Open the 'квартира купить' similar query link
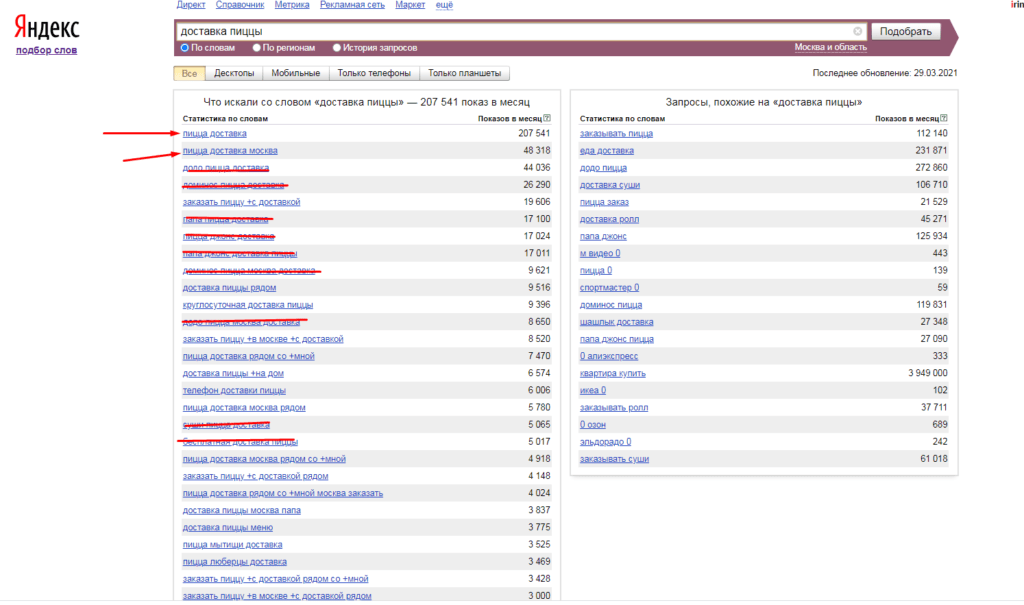The width and height of the screenshot is (1024, 605). [x=612, y=374]
